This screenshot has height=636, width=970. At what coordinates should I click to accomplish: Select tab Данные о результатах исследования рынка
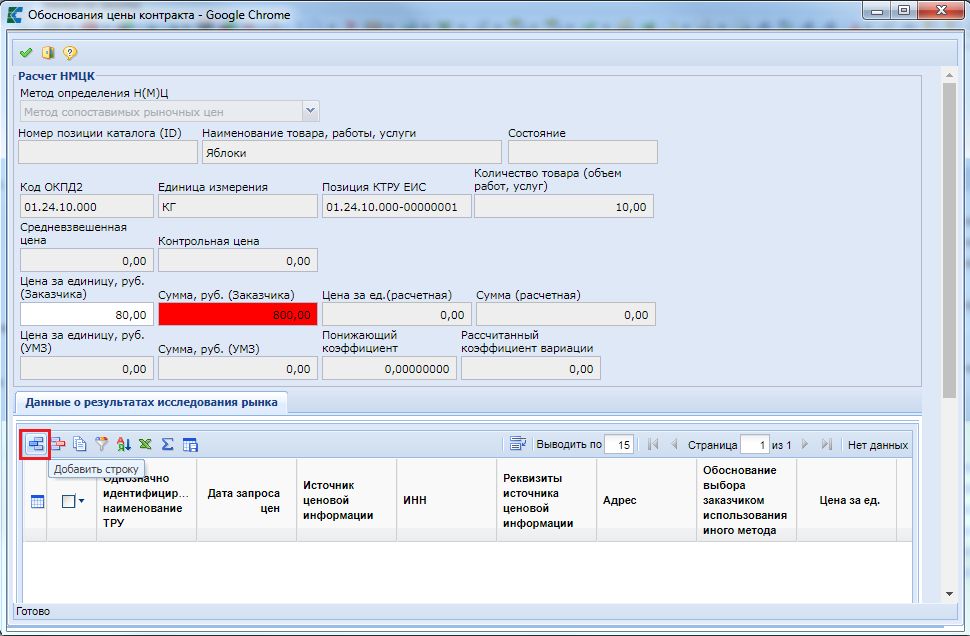pos(151,402)
